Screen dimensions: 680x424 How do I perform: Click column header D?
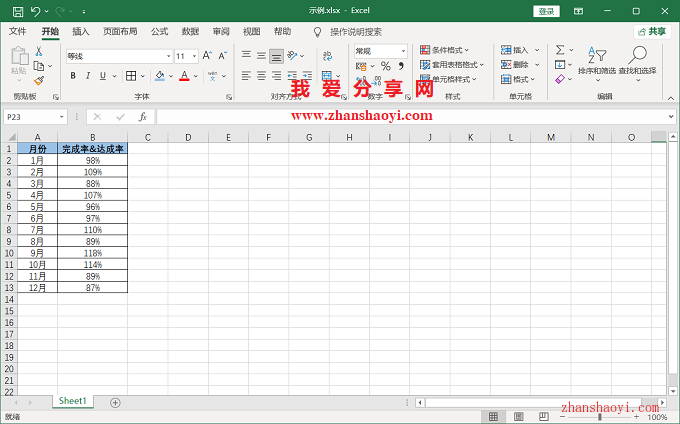(x=188, y=137)
